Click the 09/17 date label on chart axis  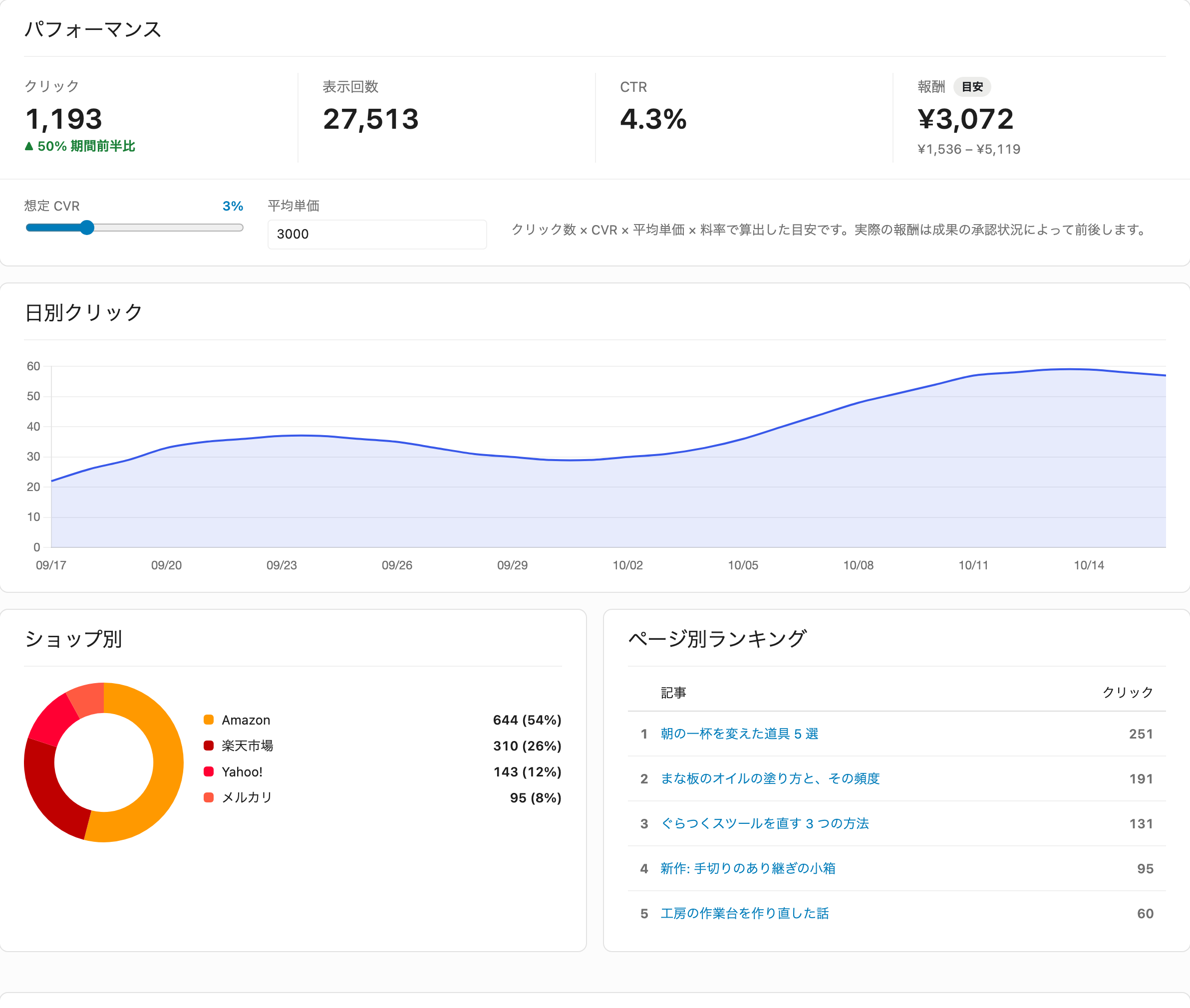[51, 565]
